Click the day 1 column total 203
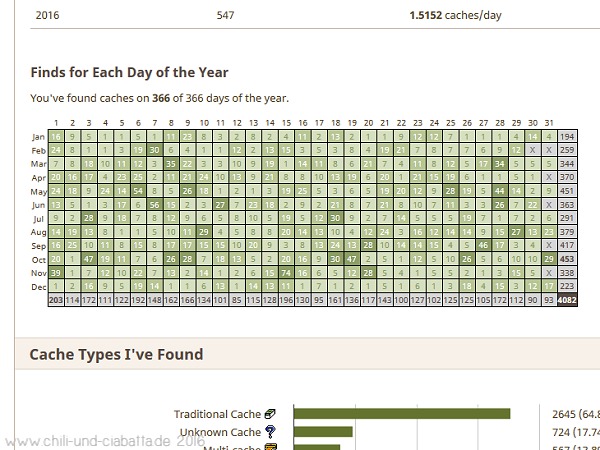This screenshot has width=600, height=450. click(56, 300)
